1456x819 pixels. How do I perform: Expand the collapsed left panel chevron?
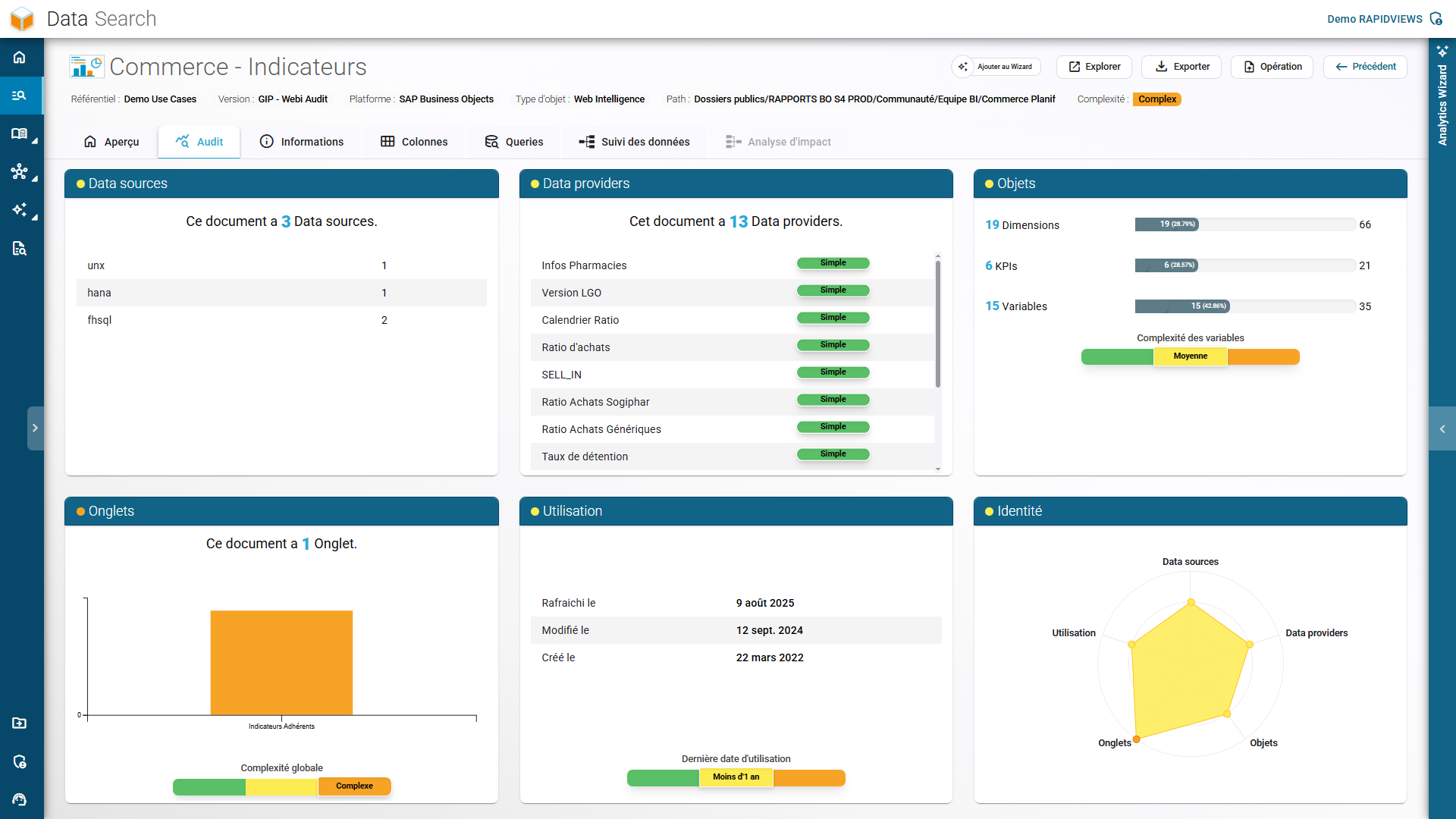coord(35,428)
